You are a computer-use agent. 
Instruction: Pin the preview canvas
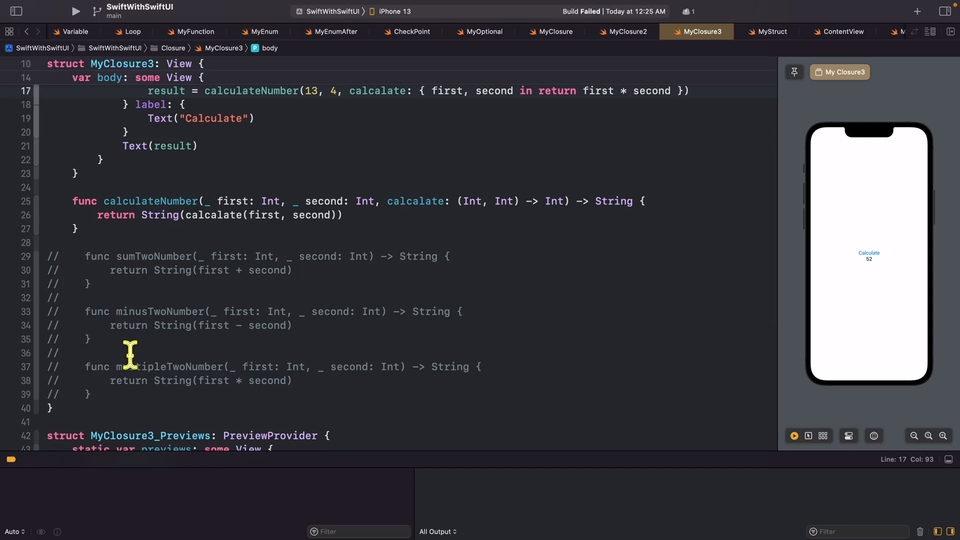click(794, 72)
